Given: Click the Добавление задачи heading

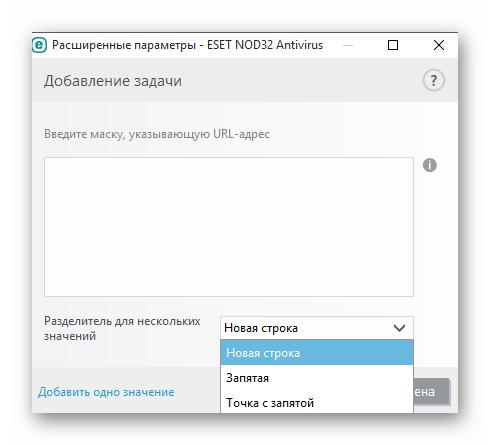Looking at the screenshot, I should (x=113, y=81).
